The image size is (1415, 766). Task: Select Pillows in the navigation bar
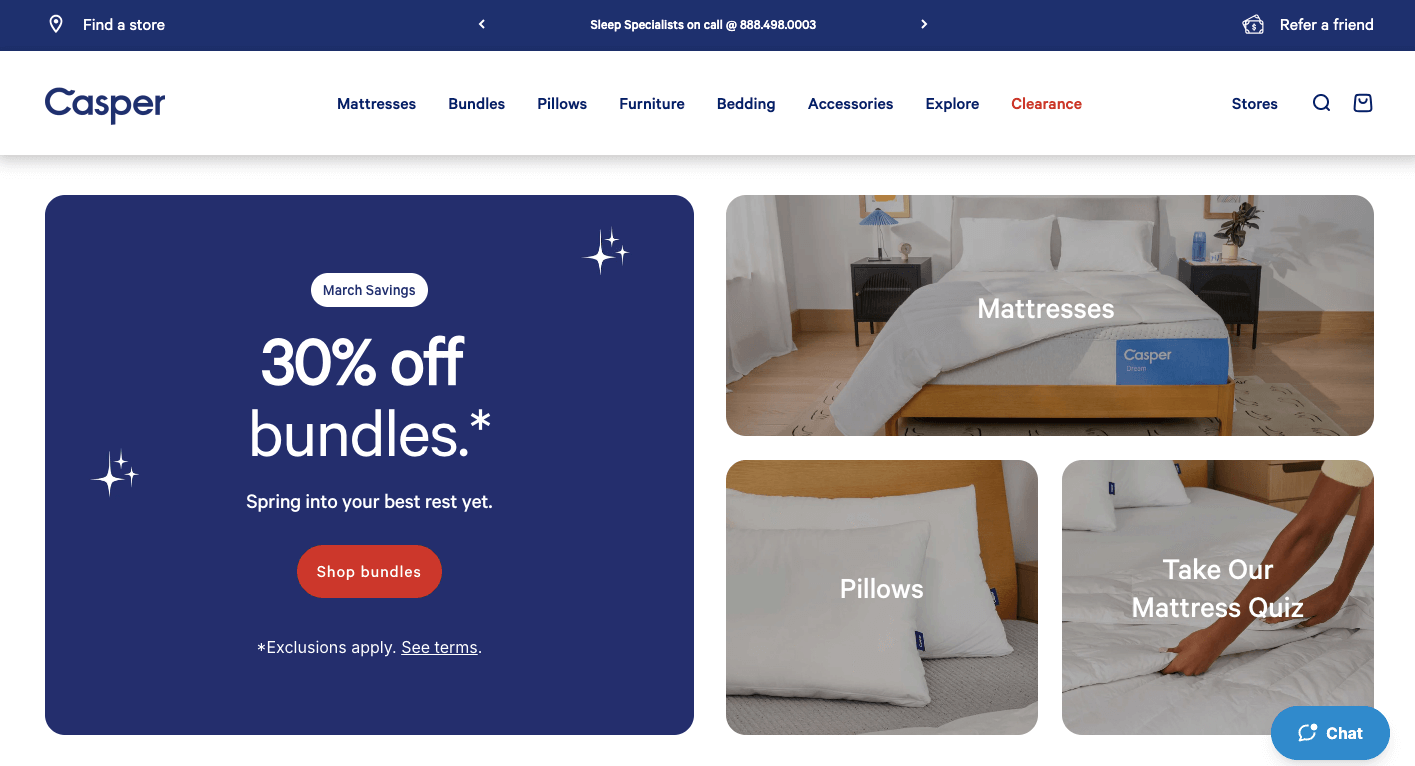(562, 103)
